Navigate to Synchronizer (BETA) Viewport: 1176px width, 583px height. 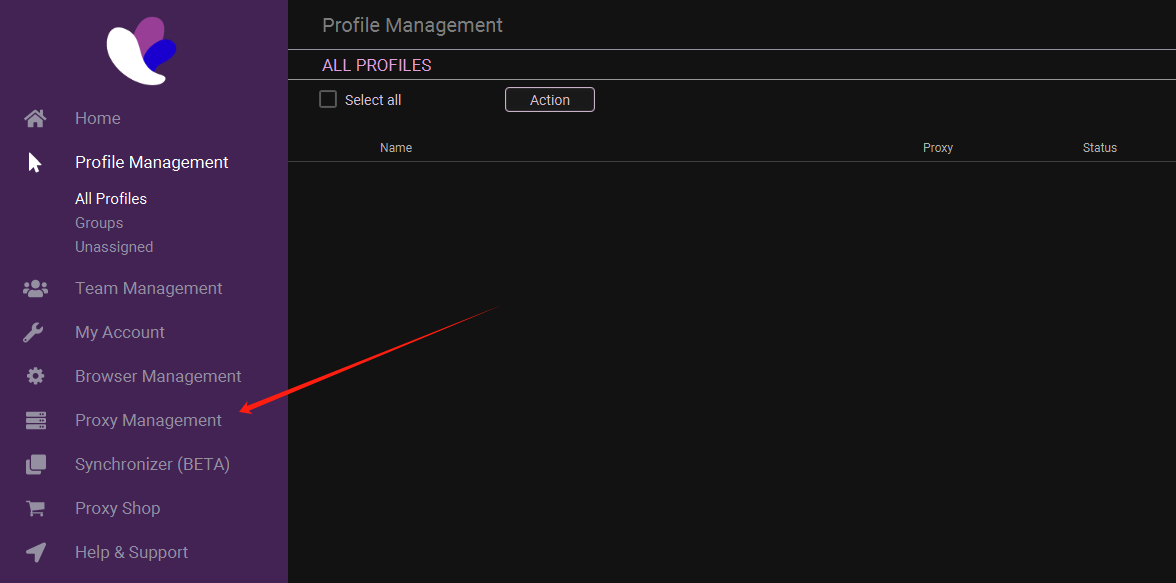coord(152,465)
